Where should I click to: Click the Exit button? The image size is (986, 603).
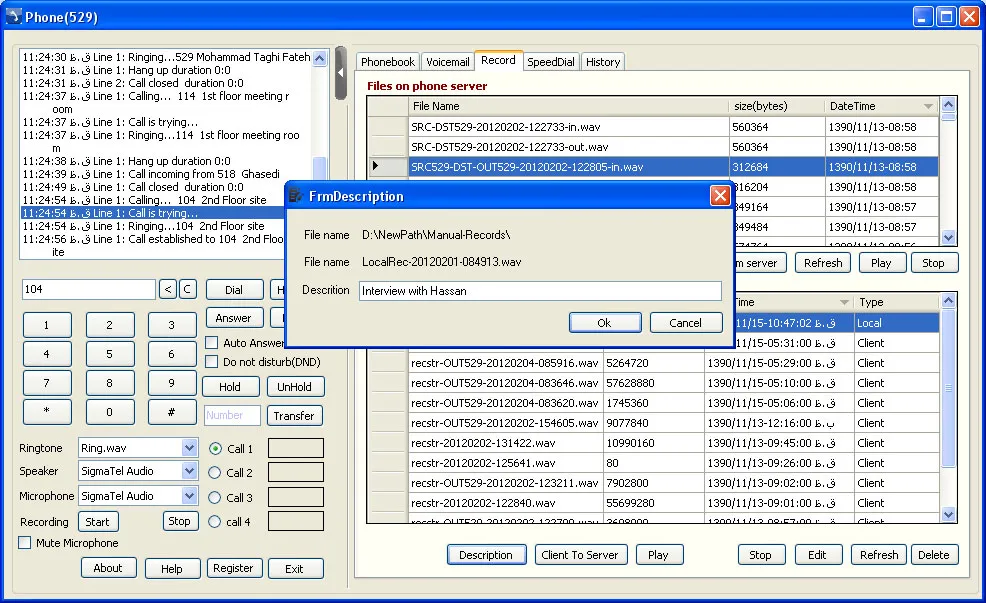click(x=295, y=568)
